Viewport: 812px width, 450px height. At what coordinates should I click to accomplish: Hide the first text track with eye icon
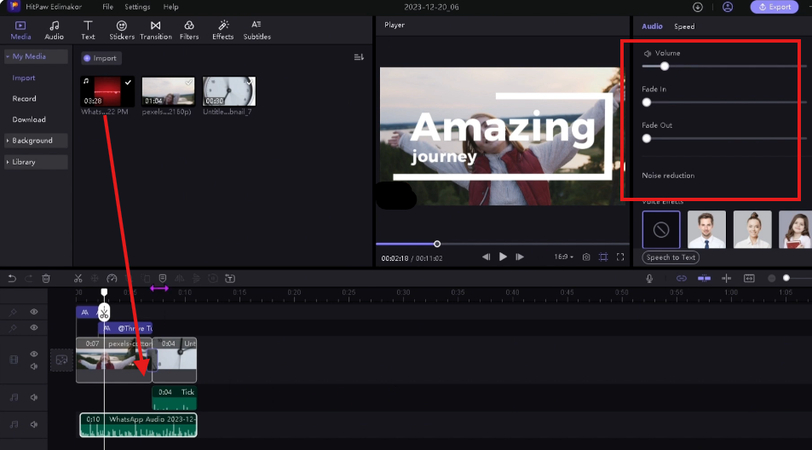point(34,312)
